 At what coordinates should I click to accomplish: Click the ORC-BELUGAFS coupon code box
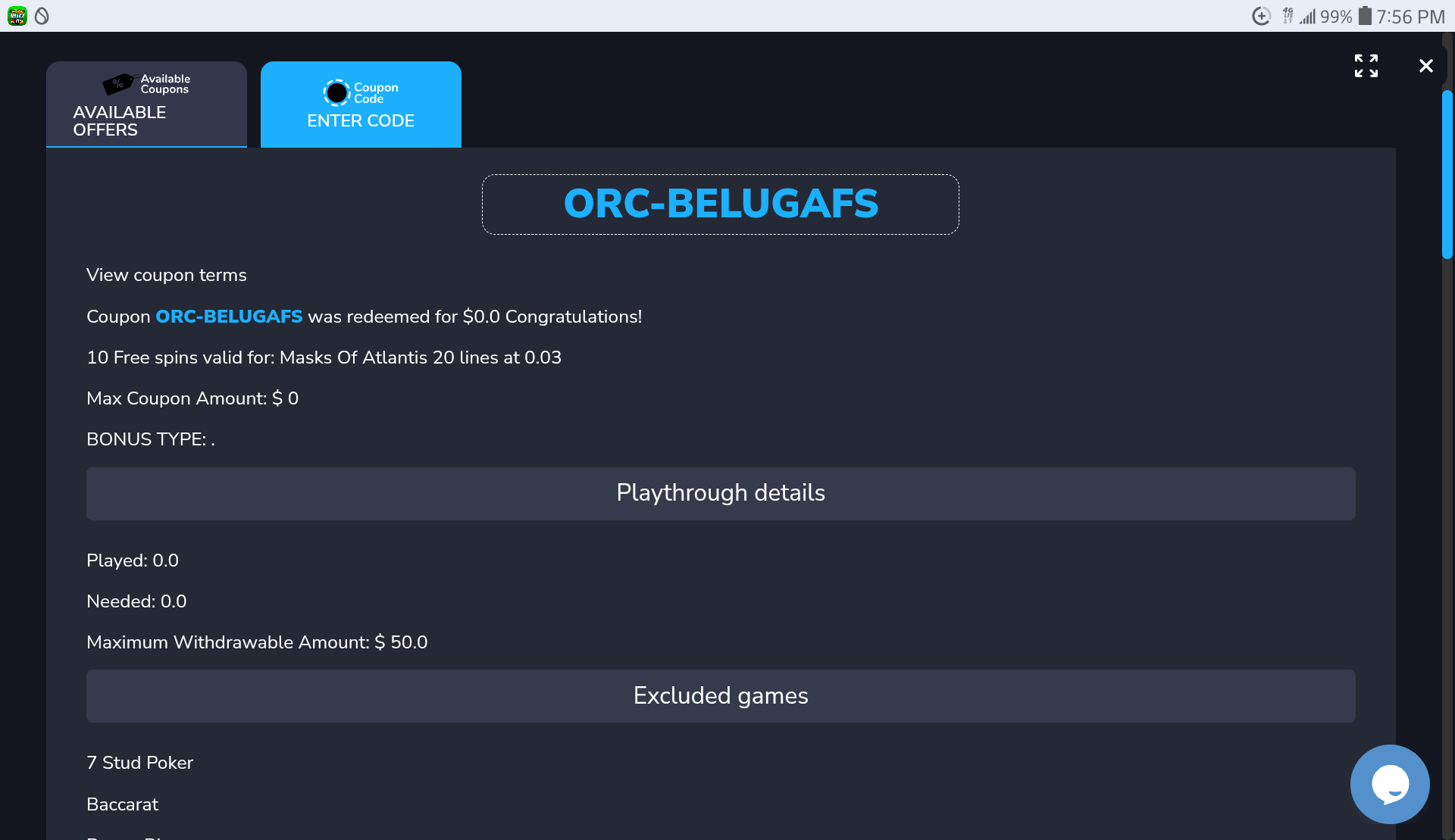(x=720, y=205)
